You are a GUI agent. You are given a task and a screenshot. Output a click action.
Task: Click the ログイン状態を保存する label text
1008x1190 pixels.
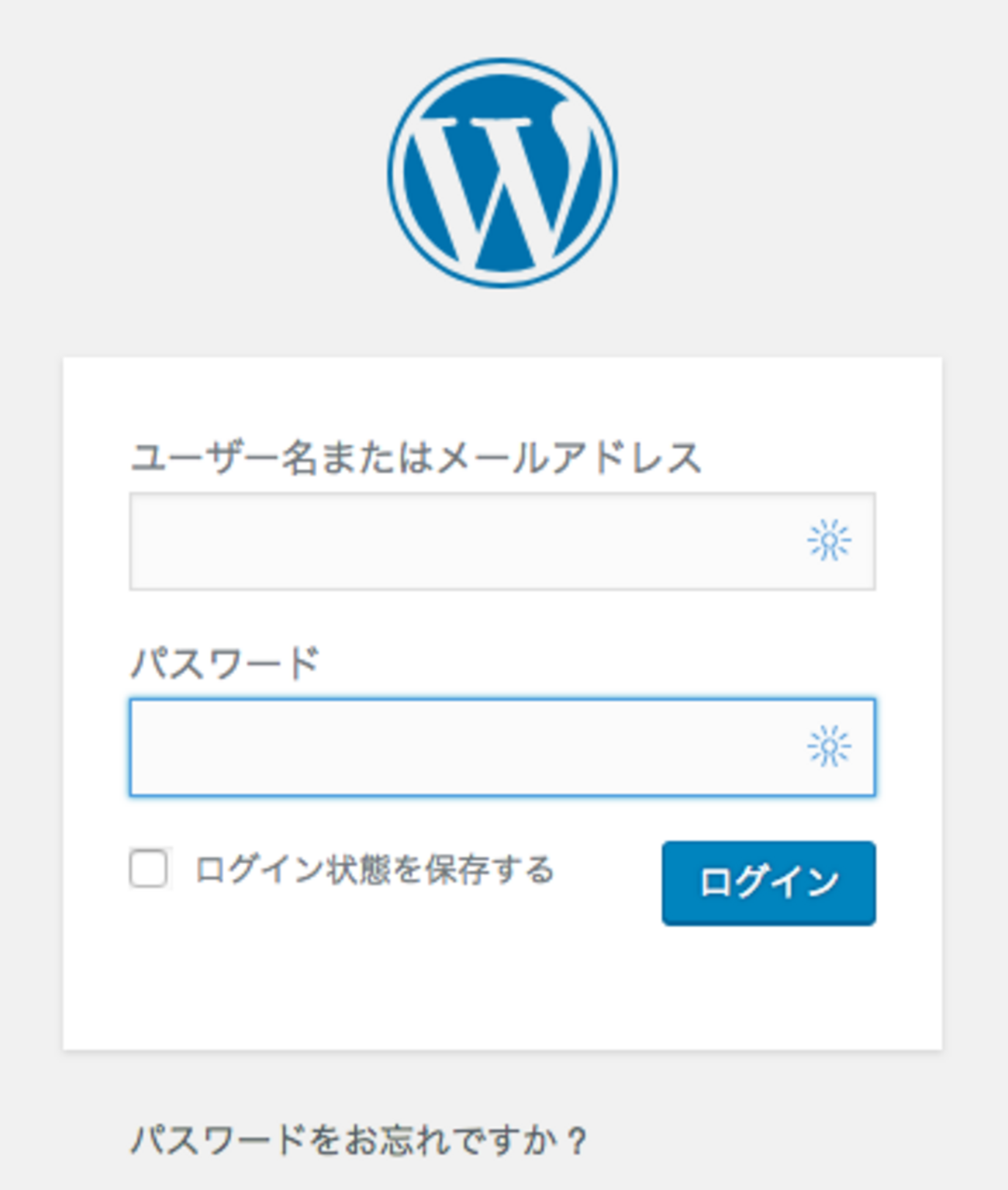pos(375,870)
